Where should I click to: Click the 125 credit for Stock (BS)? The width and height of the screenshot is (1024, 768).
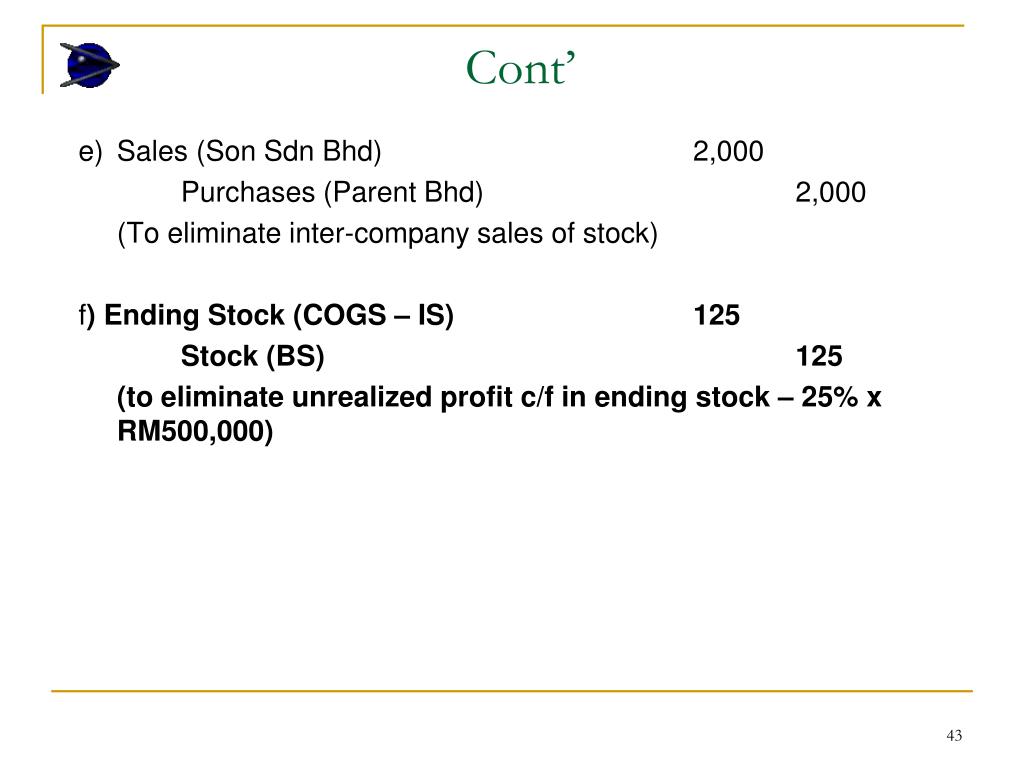pyautogui.click(x=819, y=357)
